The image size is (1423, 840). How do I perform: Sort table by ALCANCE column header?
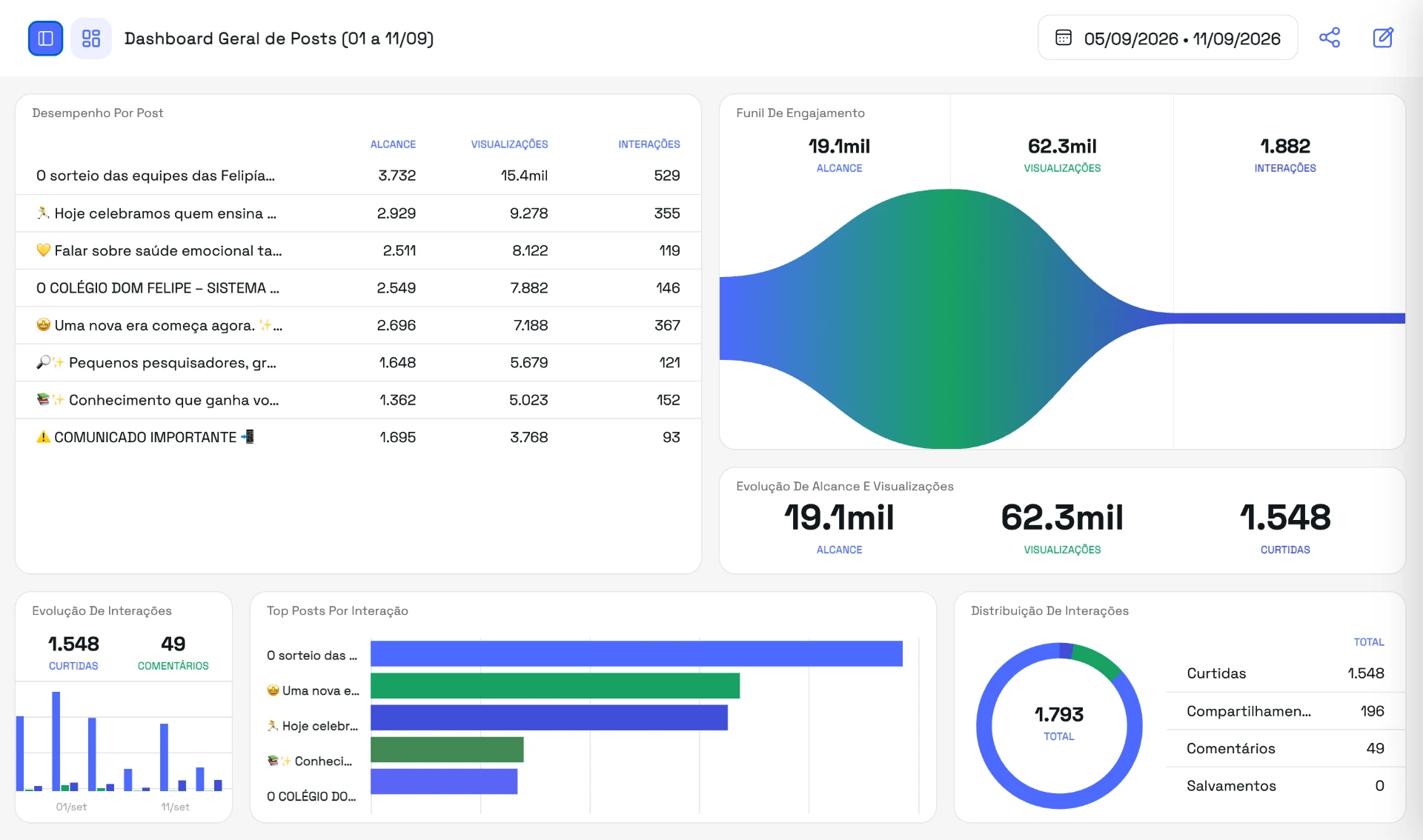[x=393, y=144]
